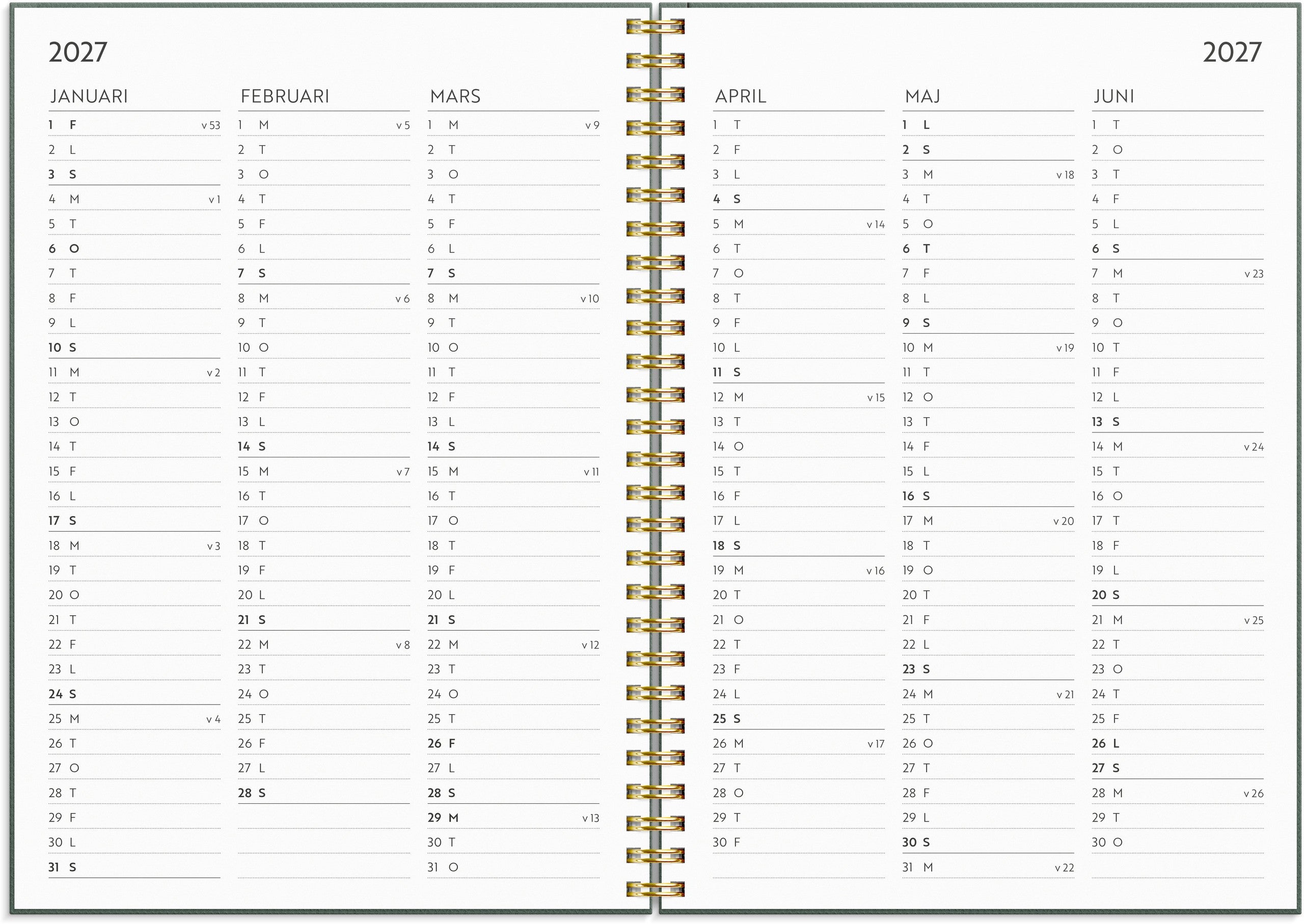Click week label v 16 in April
The width and height of the screenshot is (1304, 924).
point(876,571)
